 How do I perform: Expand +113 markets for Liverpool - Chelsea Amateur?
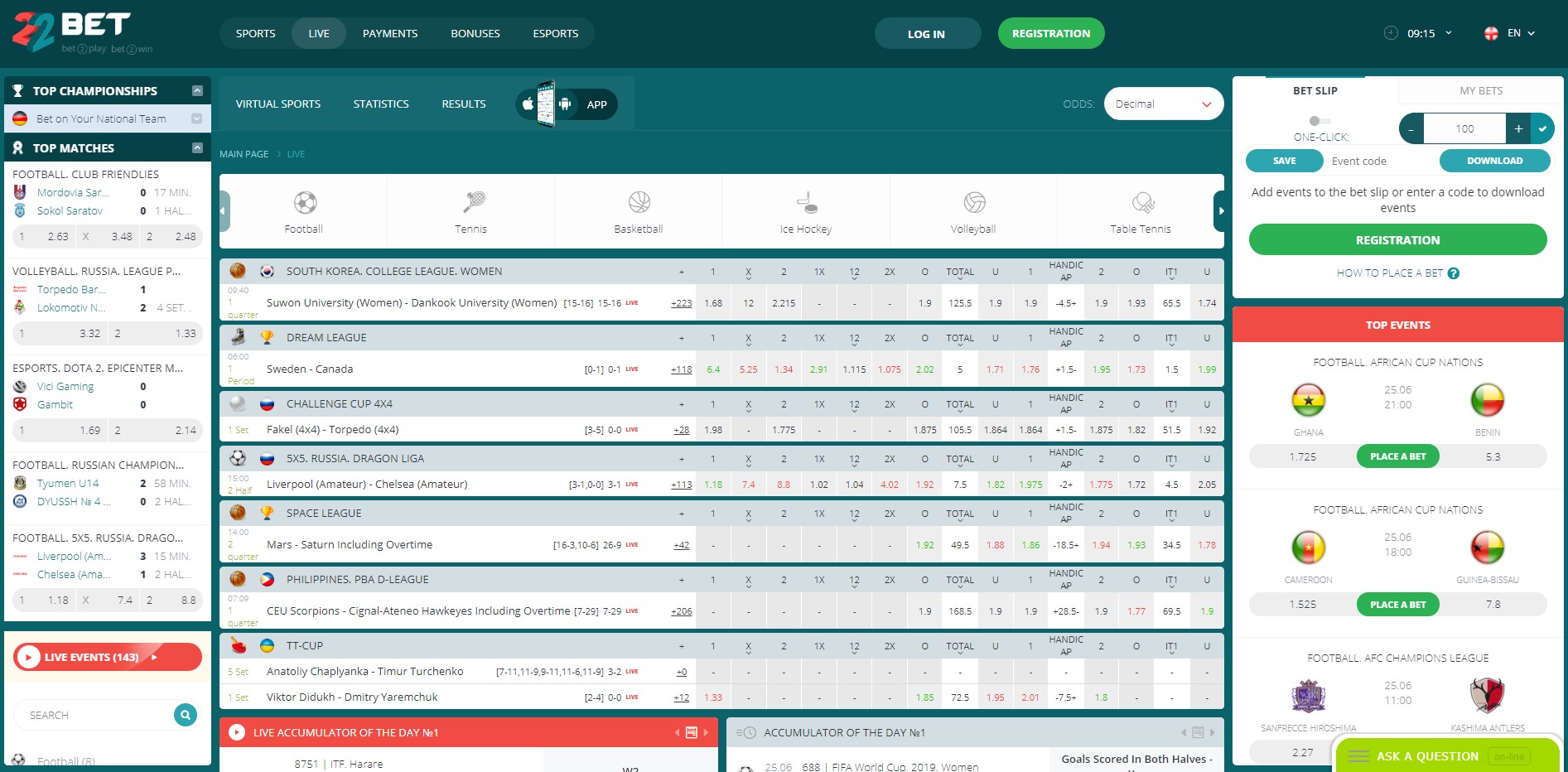click(681, 485)
